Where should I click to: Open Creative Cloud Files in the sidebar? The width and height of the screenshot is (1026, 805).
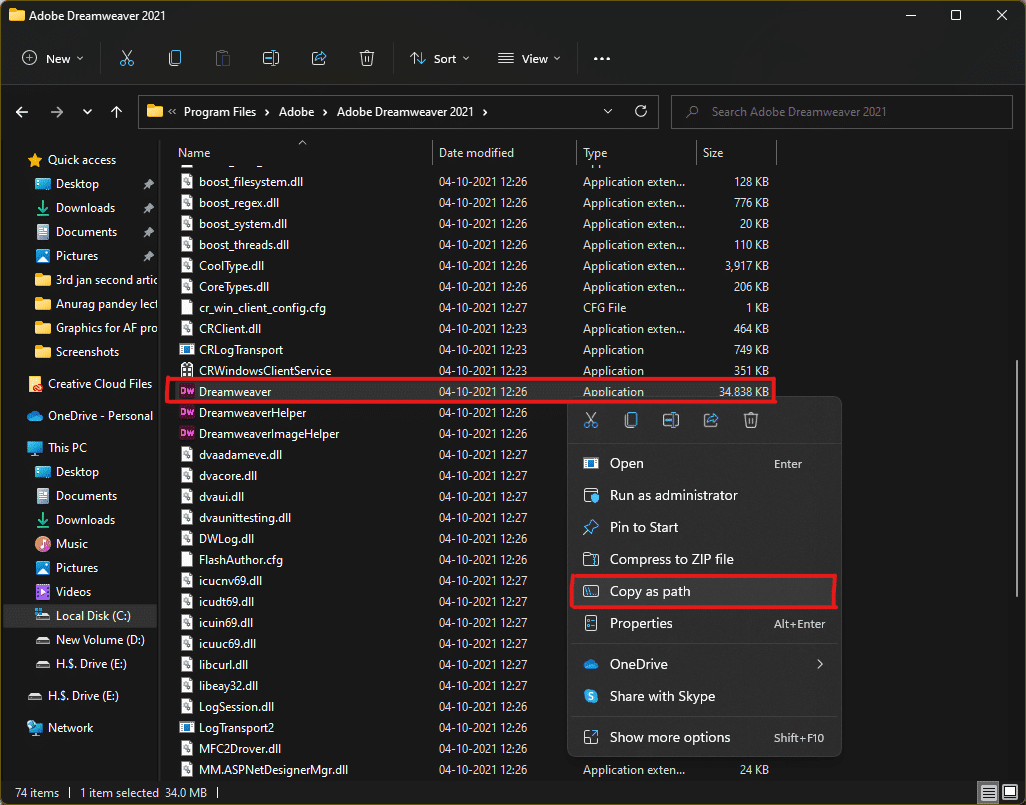99,383
